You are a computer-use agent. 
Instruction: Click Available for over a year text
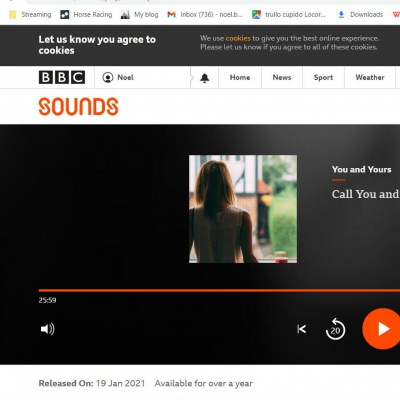[204, 383]
